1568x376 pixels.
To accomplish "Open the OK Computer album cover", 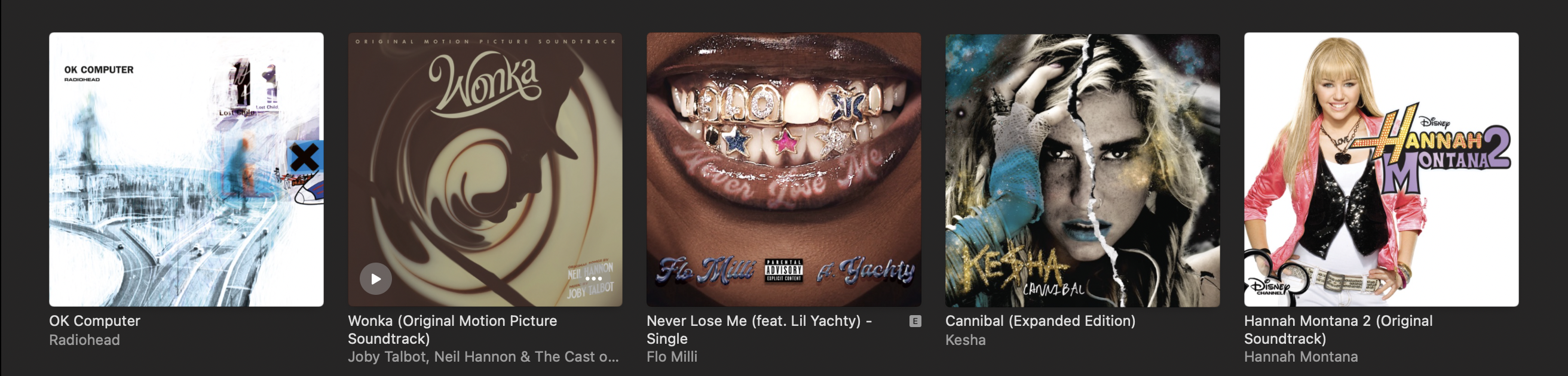I will point(186,169).
